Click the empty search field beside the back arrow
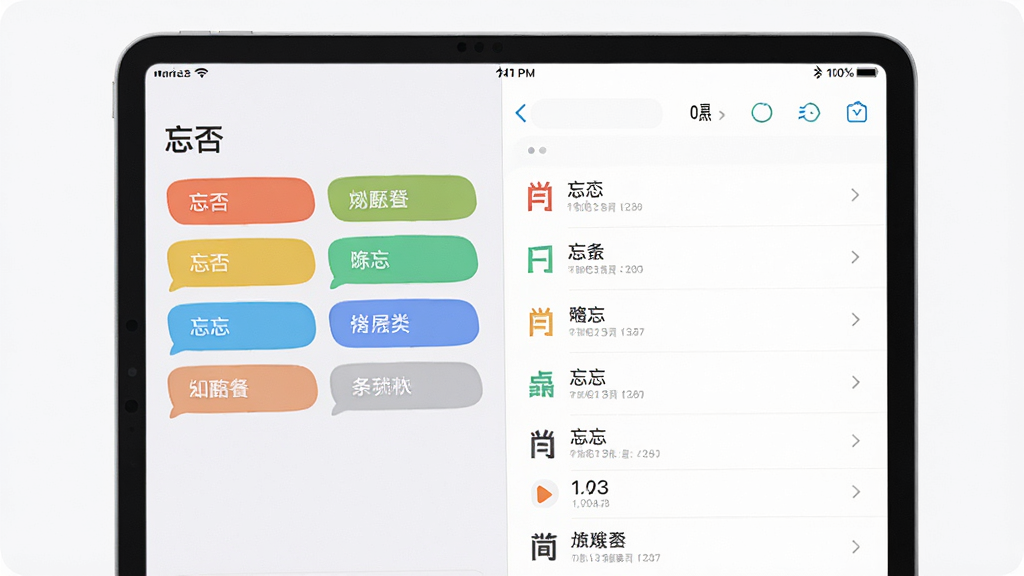 click(597, 113)
